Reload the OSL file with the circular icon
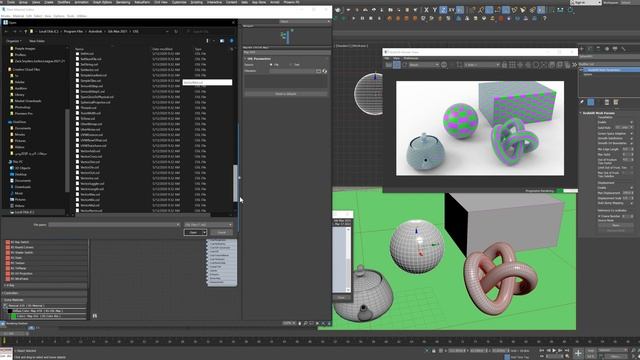Image resolution: width=640 pixels, height=360 pixels. (325, 71)
